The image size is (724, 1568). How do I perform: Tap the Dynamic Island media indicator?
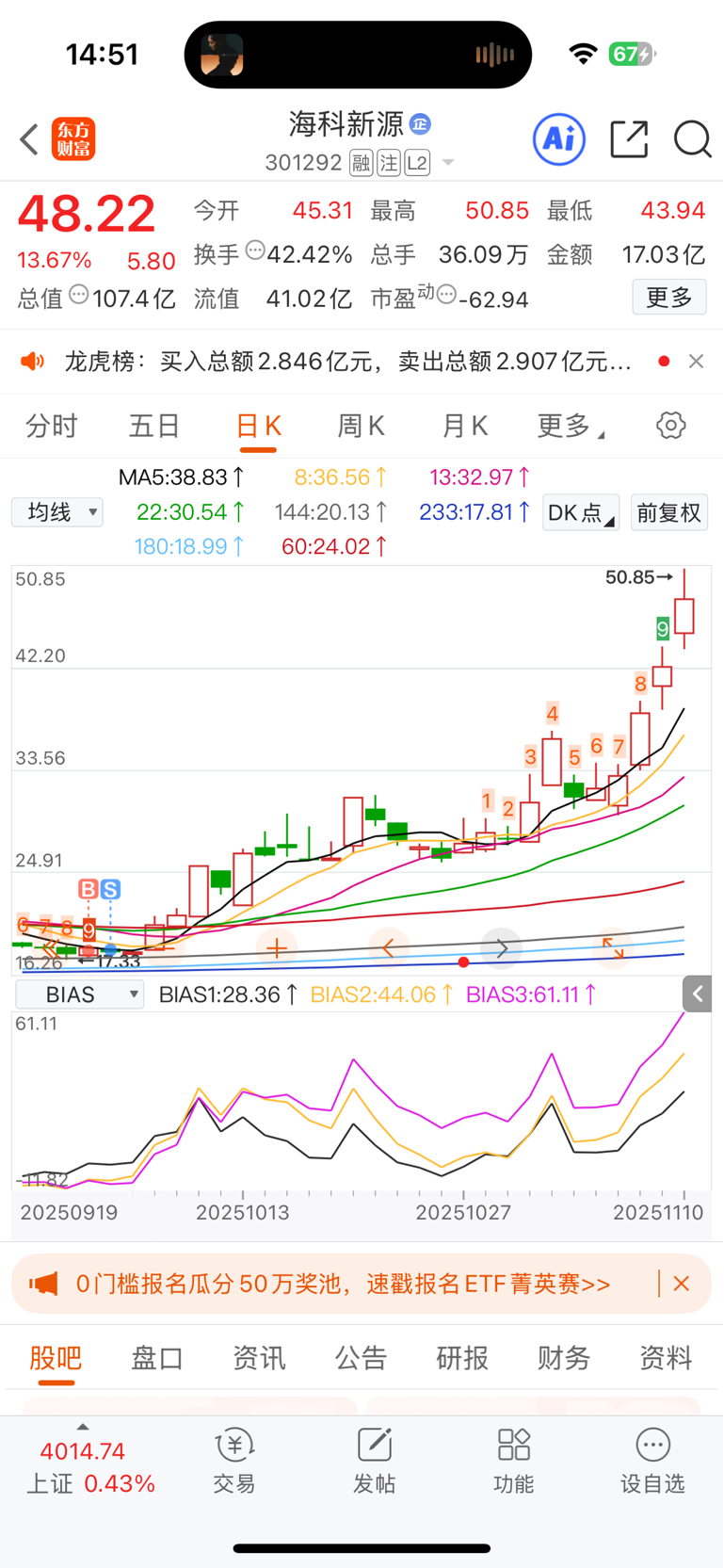358,55
